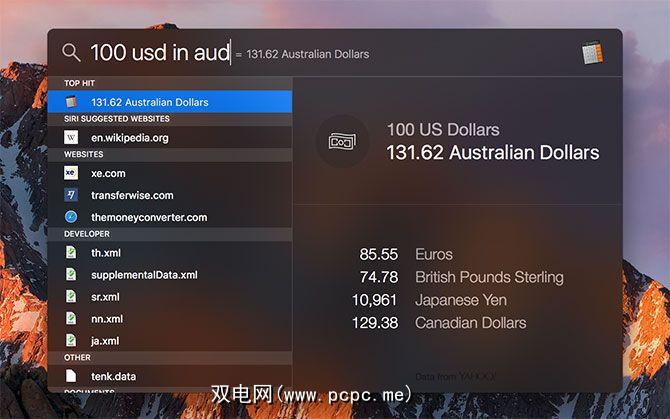Click the inline result after search query
The width and height of the screenshot is (670, 419).
[x=303, y=54]
